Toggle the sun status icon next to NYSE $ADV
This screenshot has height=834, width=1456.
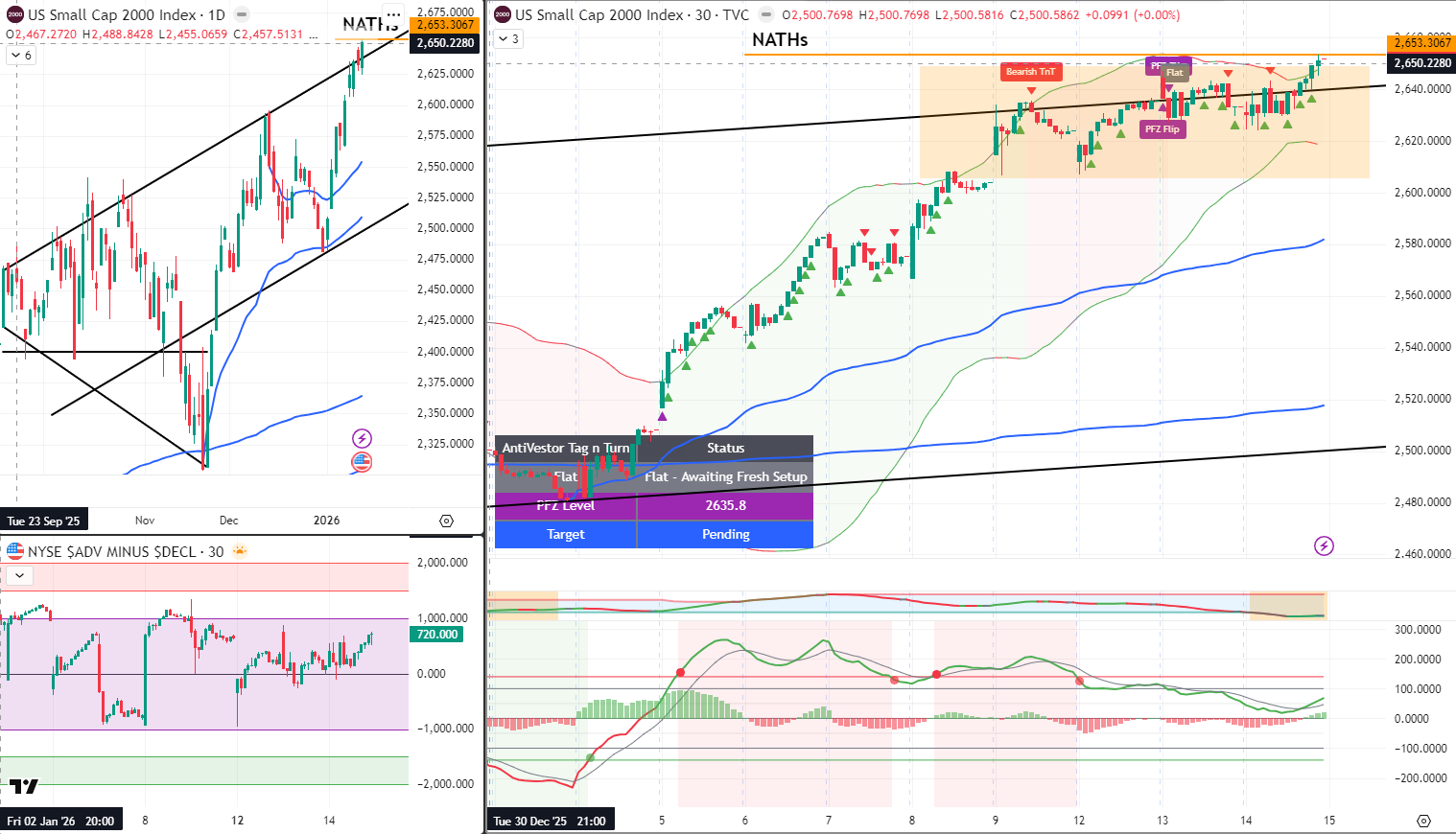[240, 551]
